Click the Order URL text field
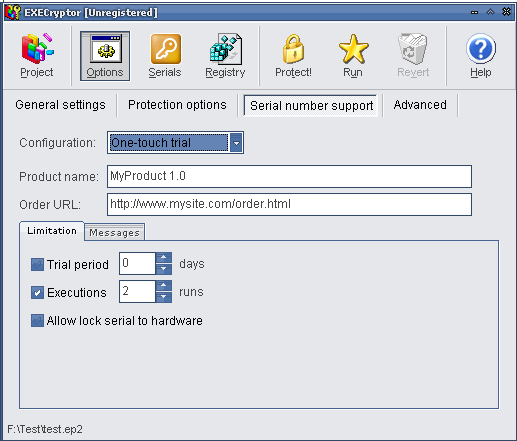The width and height of the screenshot is (517, 441). 289,204
